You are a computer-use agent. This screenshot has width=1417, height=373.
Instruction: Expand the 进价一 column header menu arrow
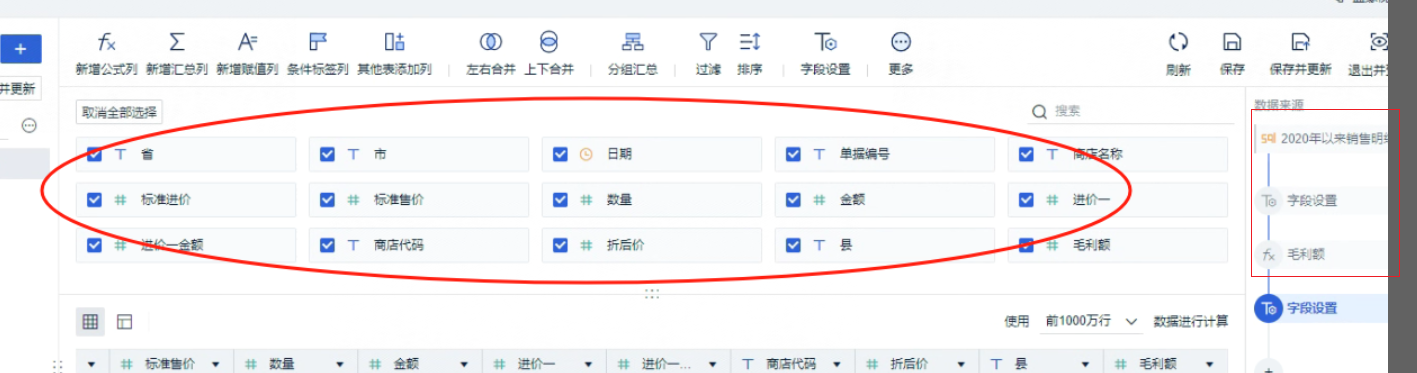coord(588,364)
